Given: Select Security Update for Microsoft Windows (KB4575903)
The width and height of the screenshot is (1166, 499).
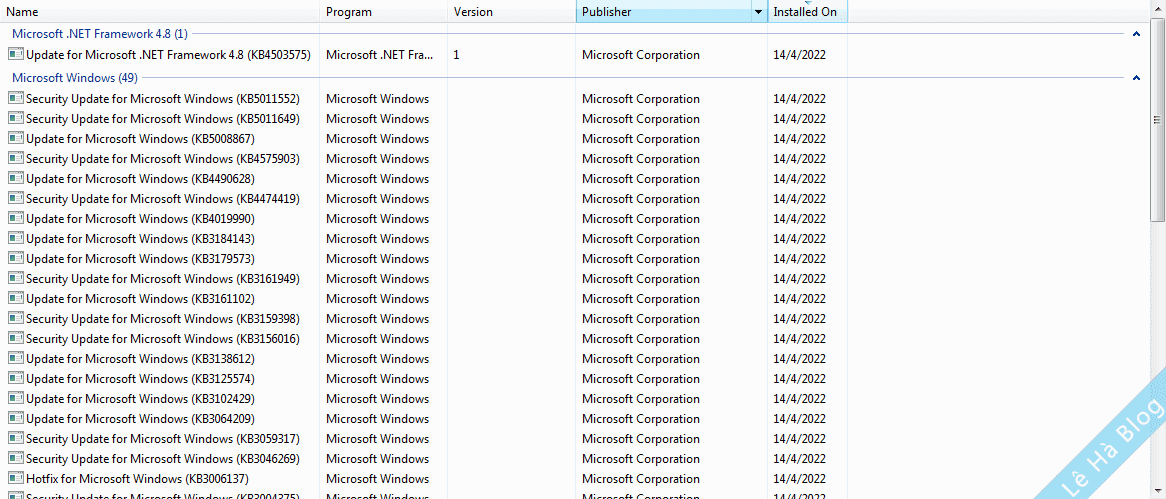Looking at the screenshot, I should 163,158.
